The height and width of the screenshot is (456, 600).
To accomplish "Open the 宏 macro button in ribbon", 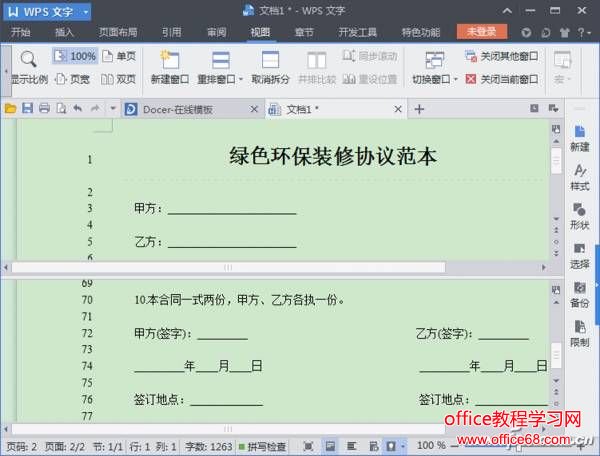I will (x=562, y=67).
